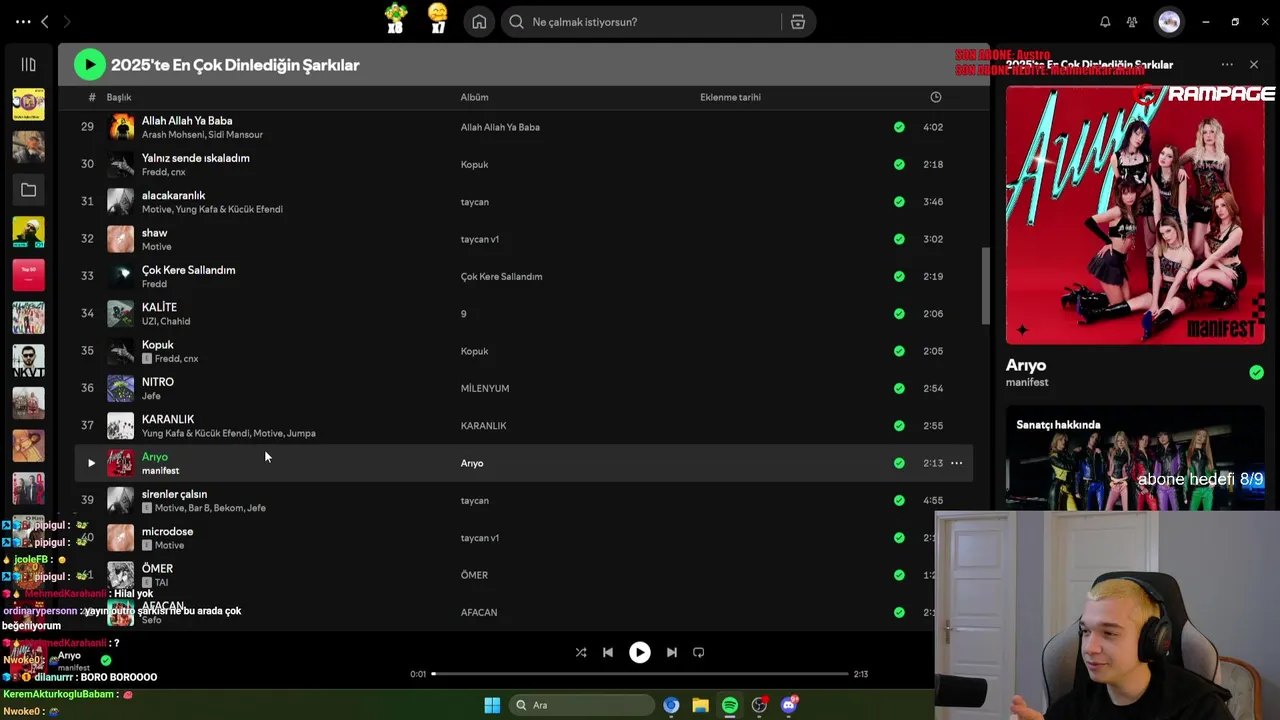Image resolution: width=1280 pixels, height=720 pixels.
Task: Open the NKVT playlist thumbnail in sidebar
Action: pos(28,361)
